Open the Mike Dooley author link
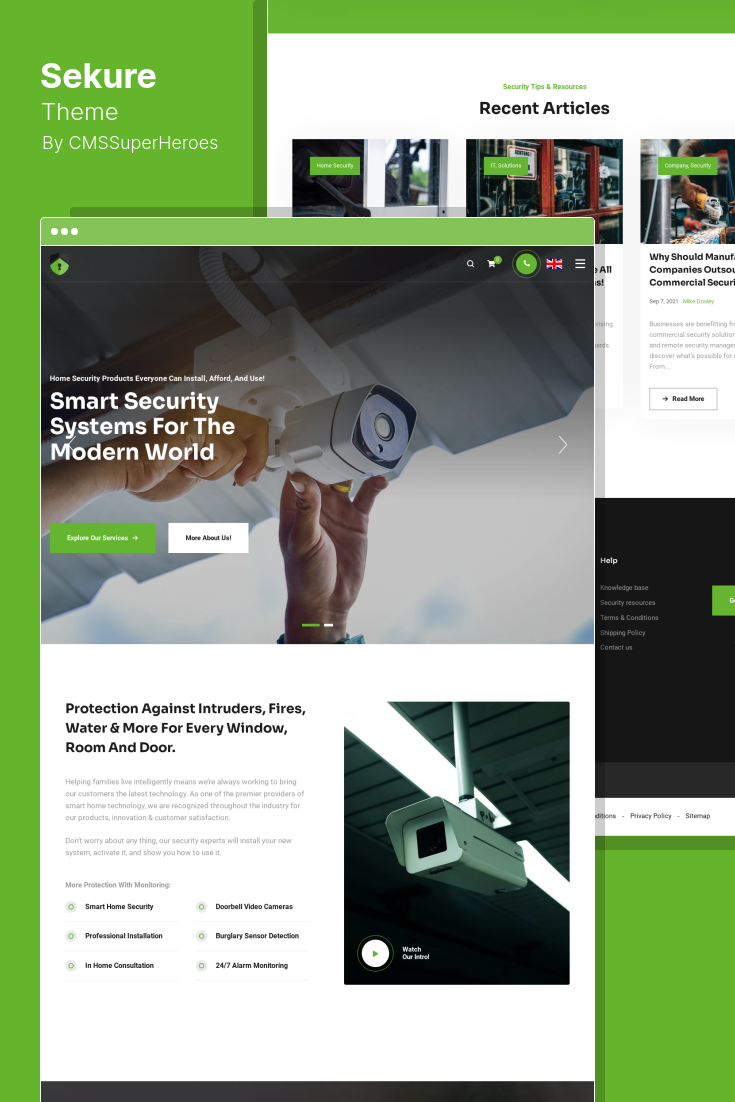Screen dimensions: 735x1102 point(698,302)
